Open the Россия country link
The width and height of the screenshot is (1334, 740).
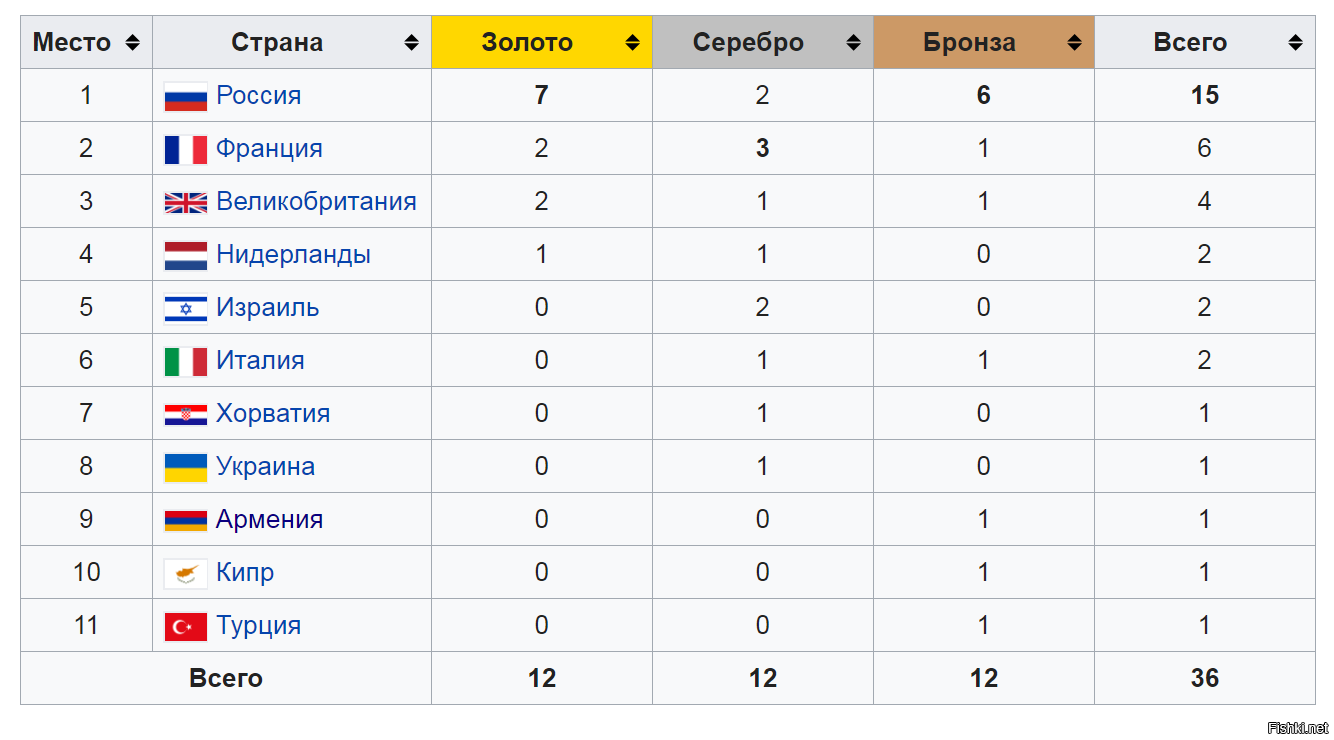tap(258, 96)
